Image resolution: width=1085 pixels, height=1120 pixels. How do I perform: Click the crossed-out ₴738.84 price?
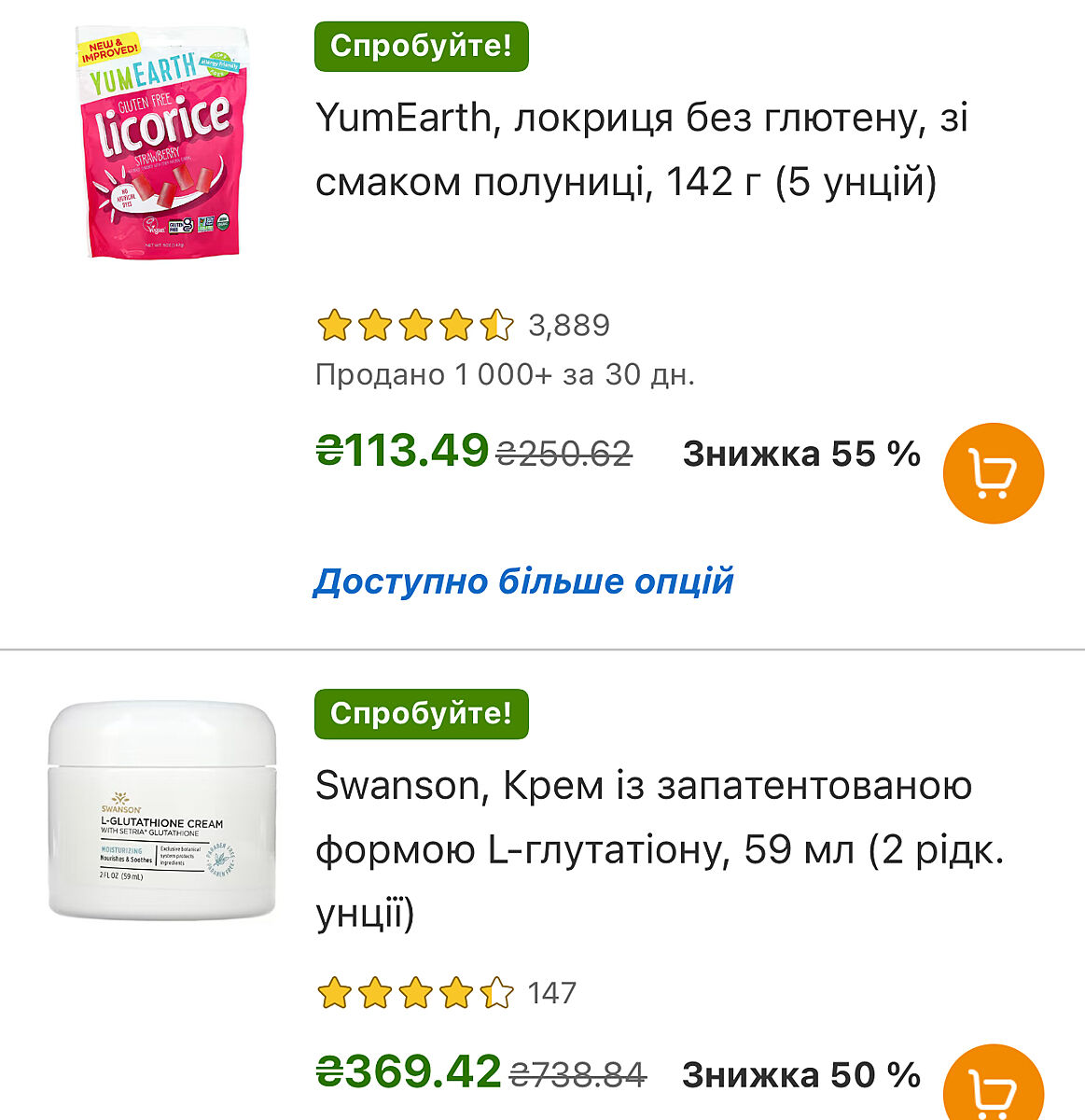577,1075
